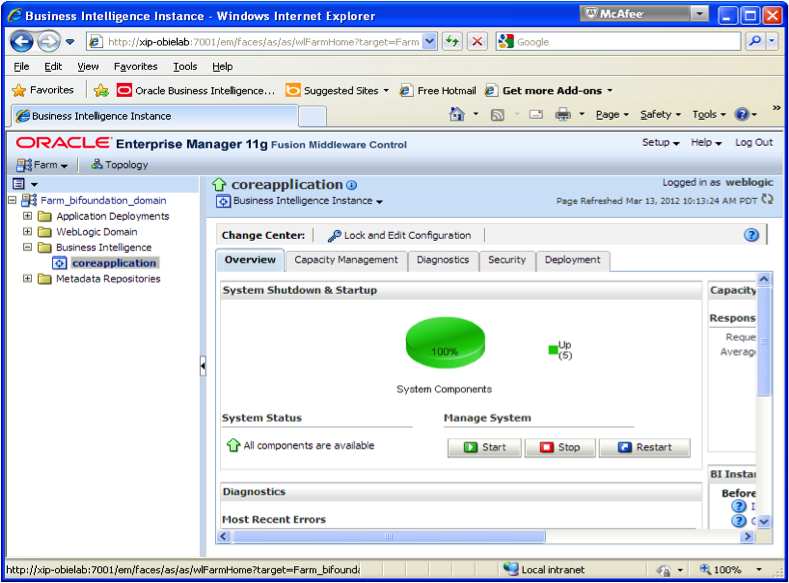The width and height of the screenshot is (789, 583).
Task: Expand the Application Deployments tree node
Action: (28, 216)
